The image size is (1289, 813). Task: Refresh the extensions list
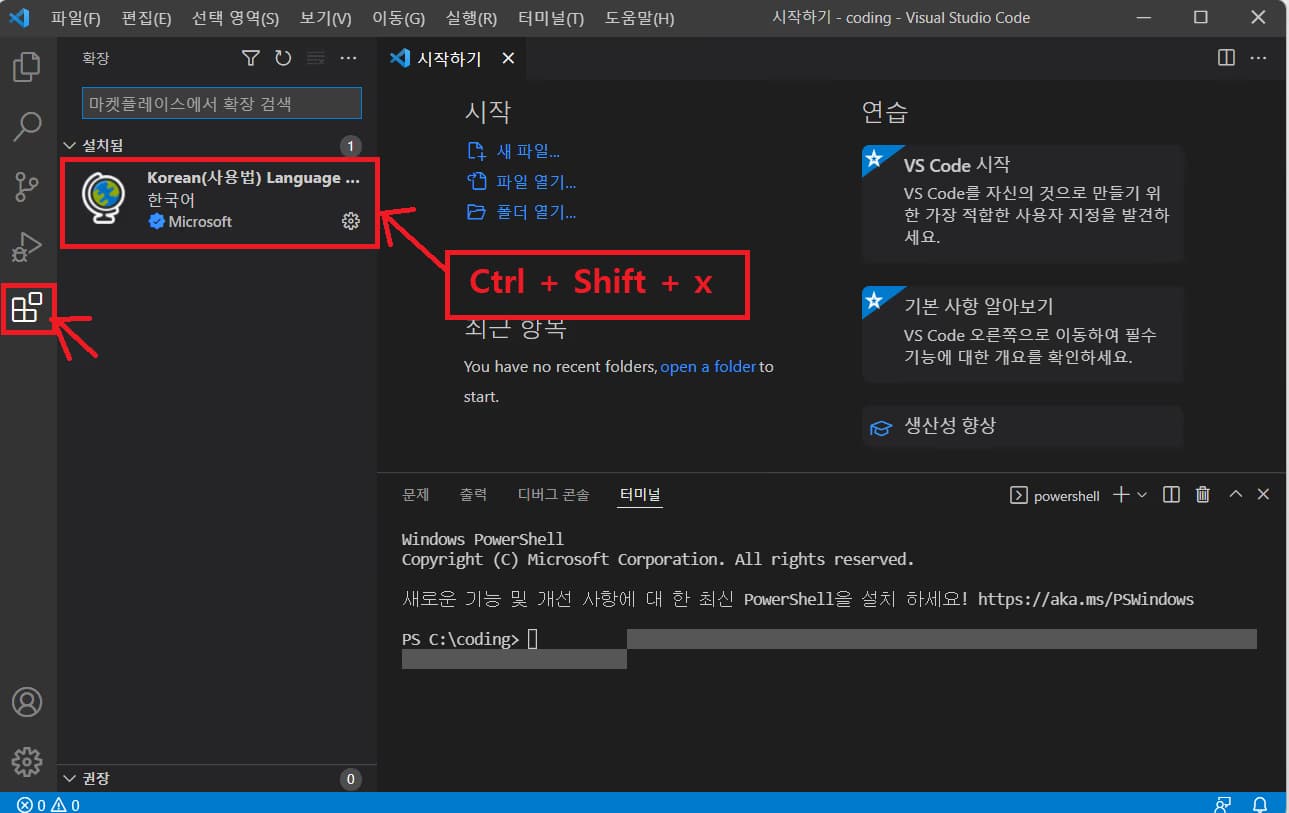pyautogui.click(x=283, y=58)
